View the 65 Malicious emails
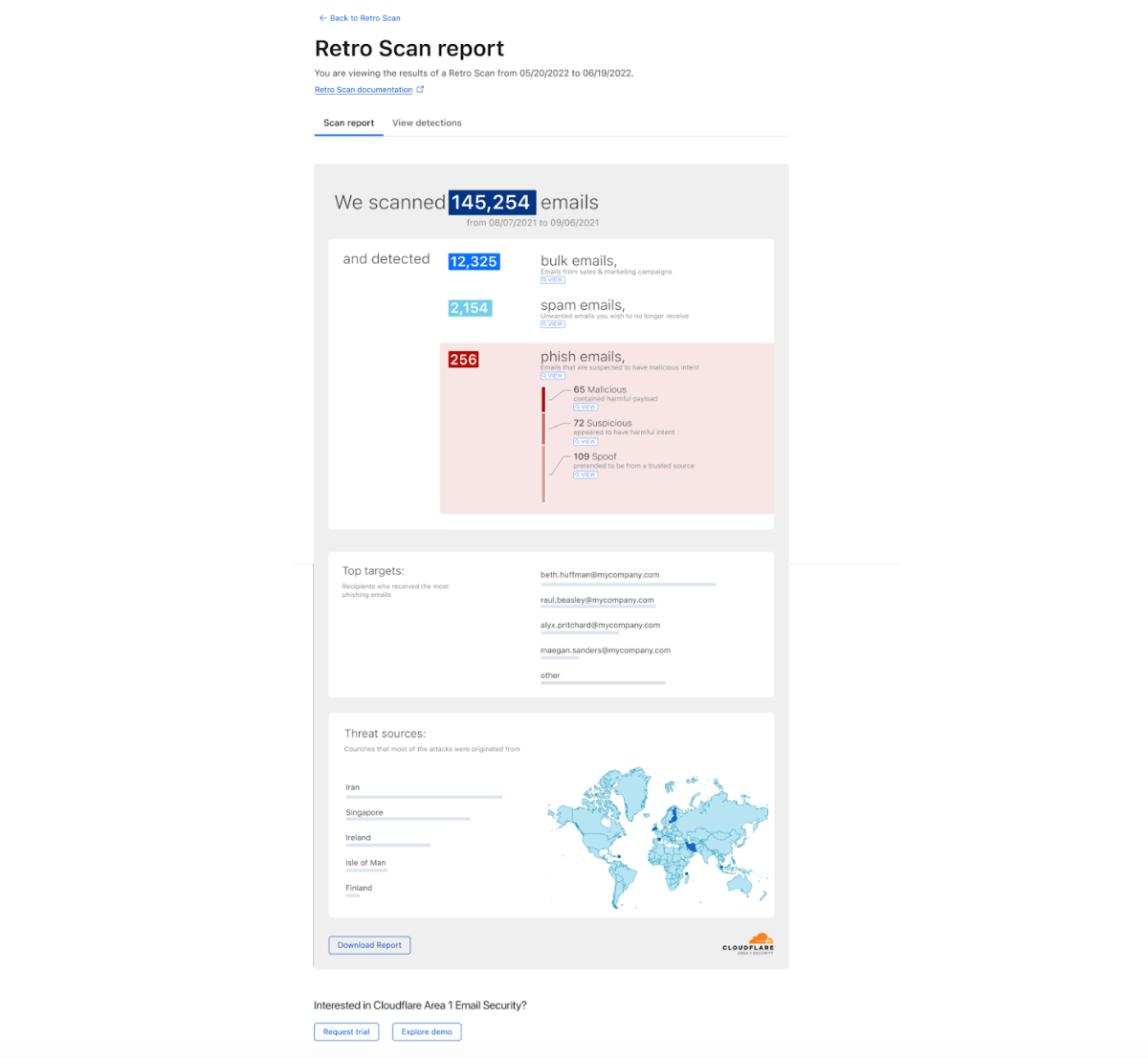The image size is (1148, 1058). [585, 408]
